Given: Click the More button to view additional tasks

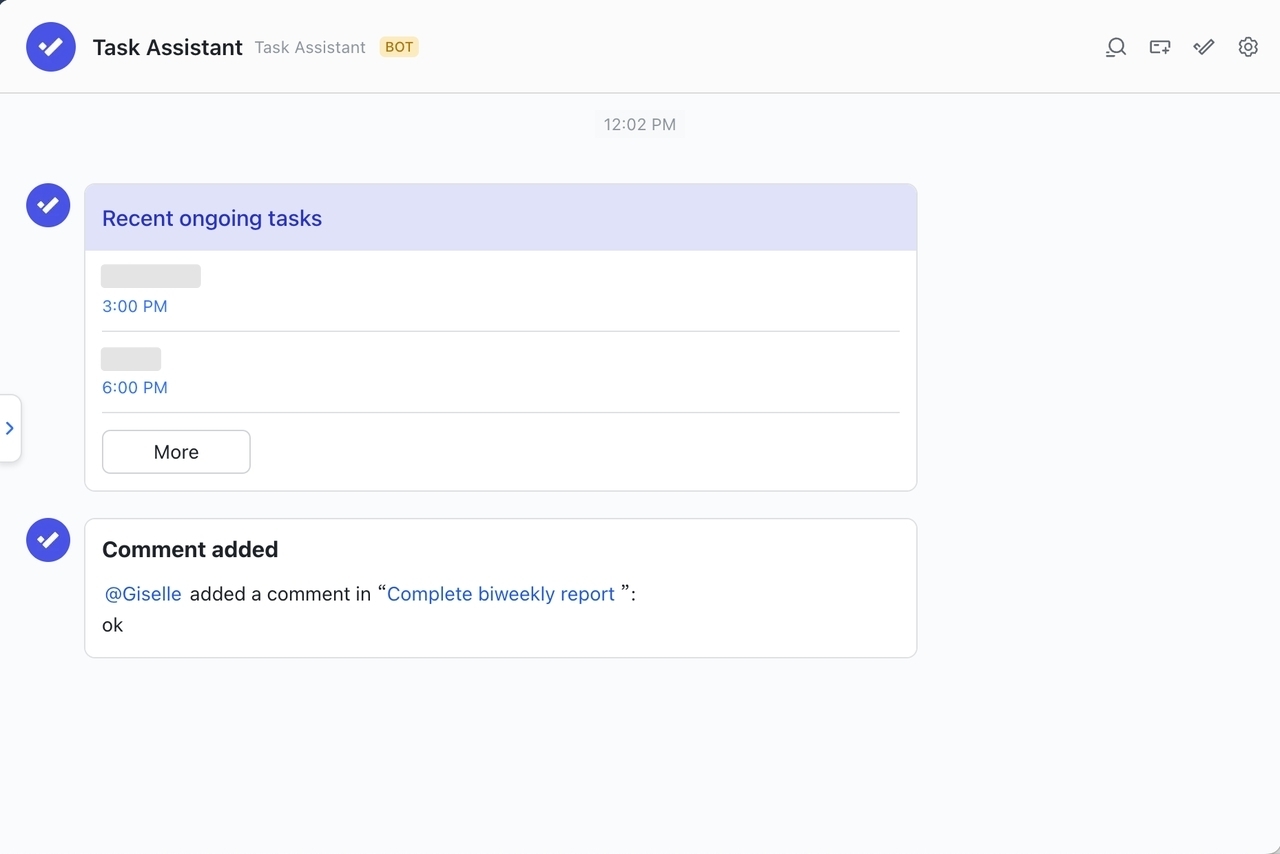Looking at the screenshot, I should 176,452.
